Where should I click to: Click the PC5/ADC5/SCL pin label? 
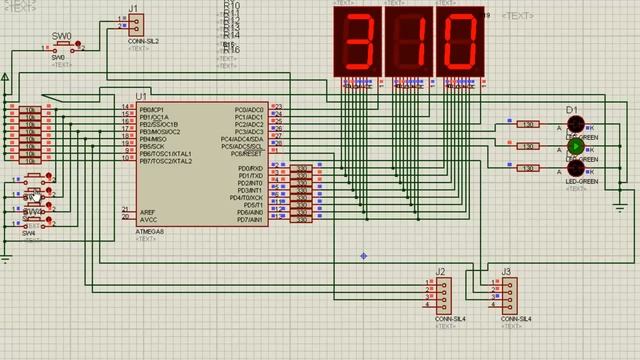242,147
